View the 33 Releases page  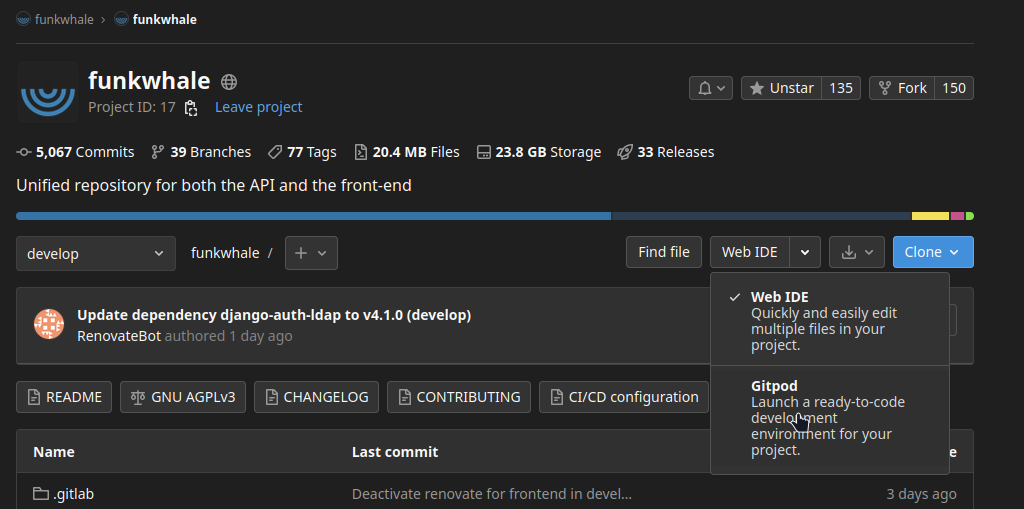click(666, 152)
